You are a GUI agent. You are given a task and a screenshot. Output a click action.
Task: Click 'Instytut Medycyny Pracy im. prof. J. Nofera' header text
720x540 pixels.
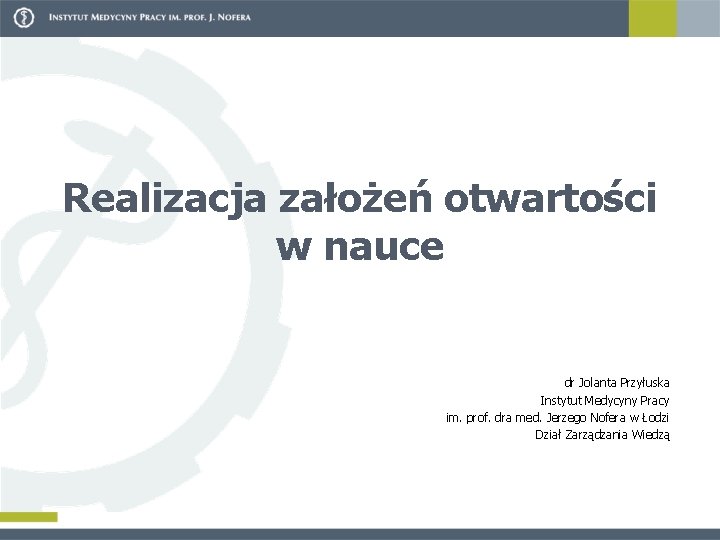click(x=150, y=17)
